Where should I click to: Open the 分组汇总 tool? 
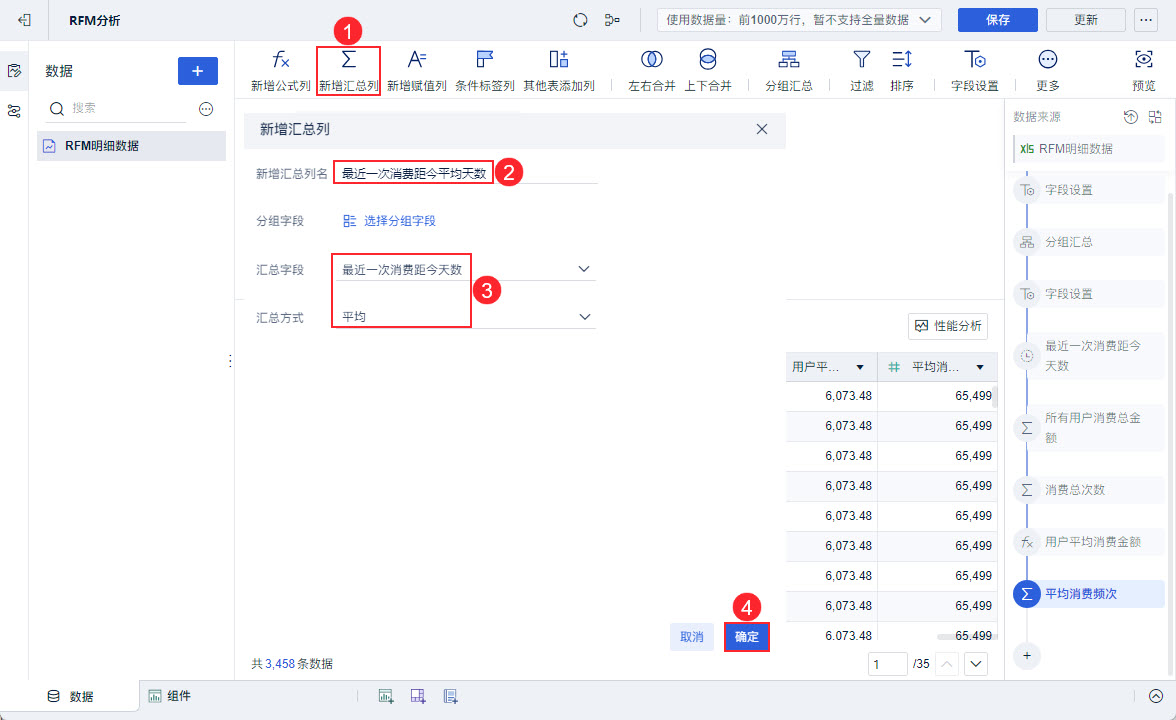tap(788, 70)
